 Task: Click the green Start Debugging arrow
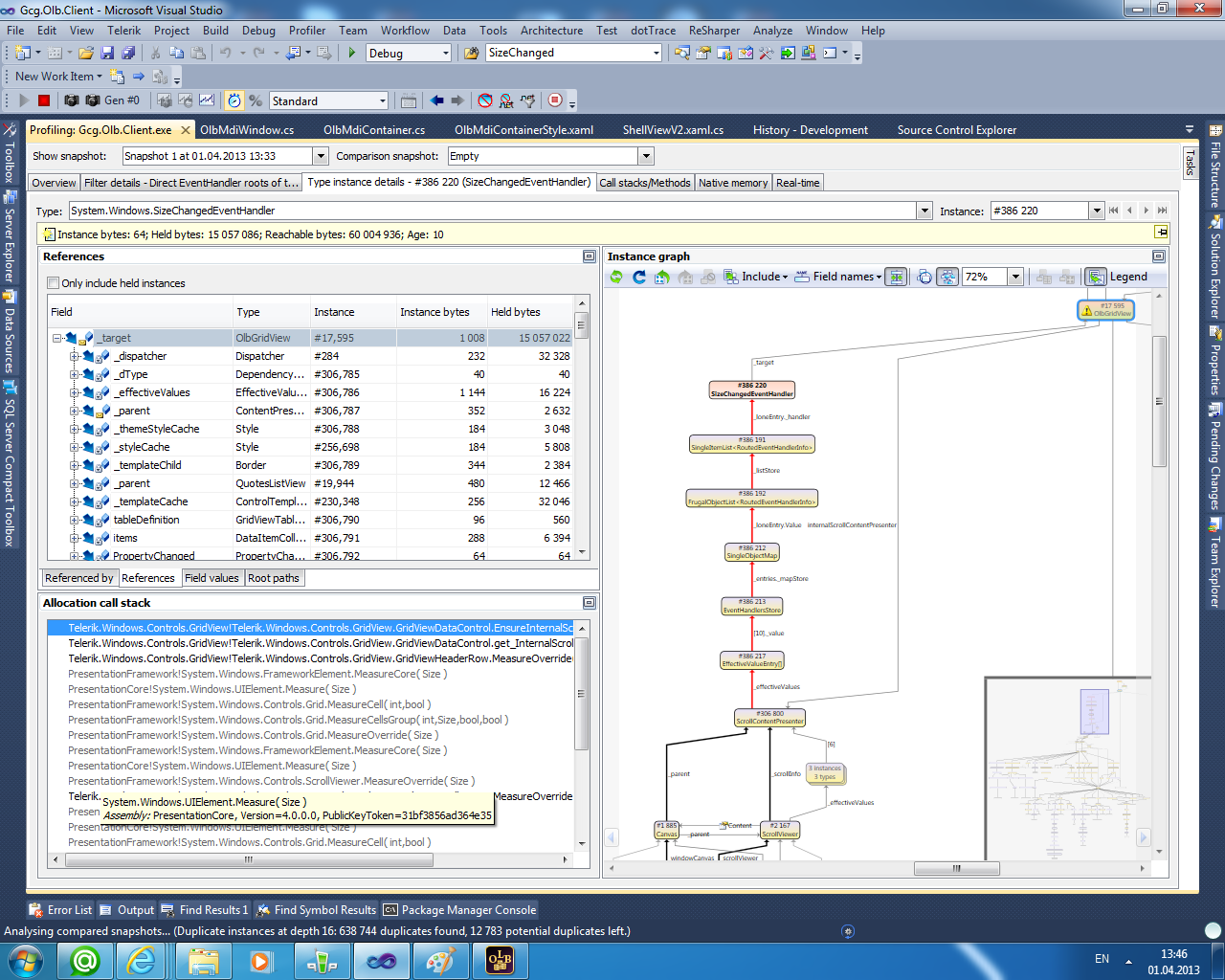click(352, 53)
